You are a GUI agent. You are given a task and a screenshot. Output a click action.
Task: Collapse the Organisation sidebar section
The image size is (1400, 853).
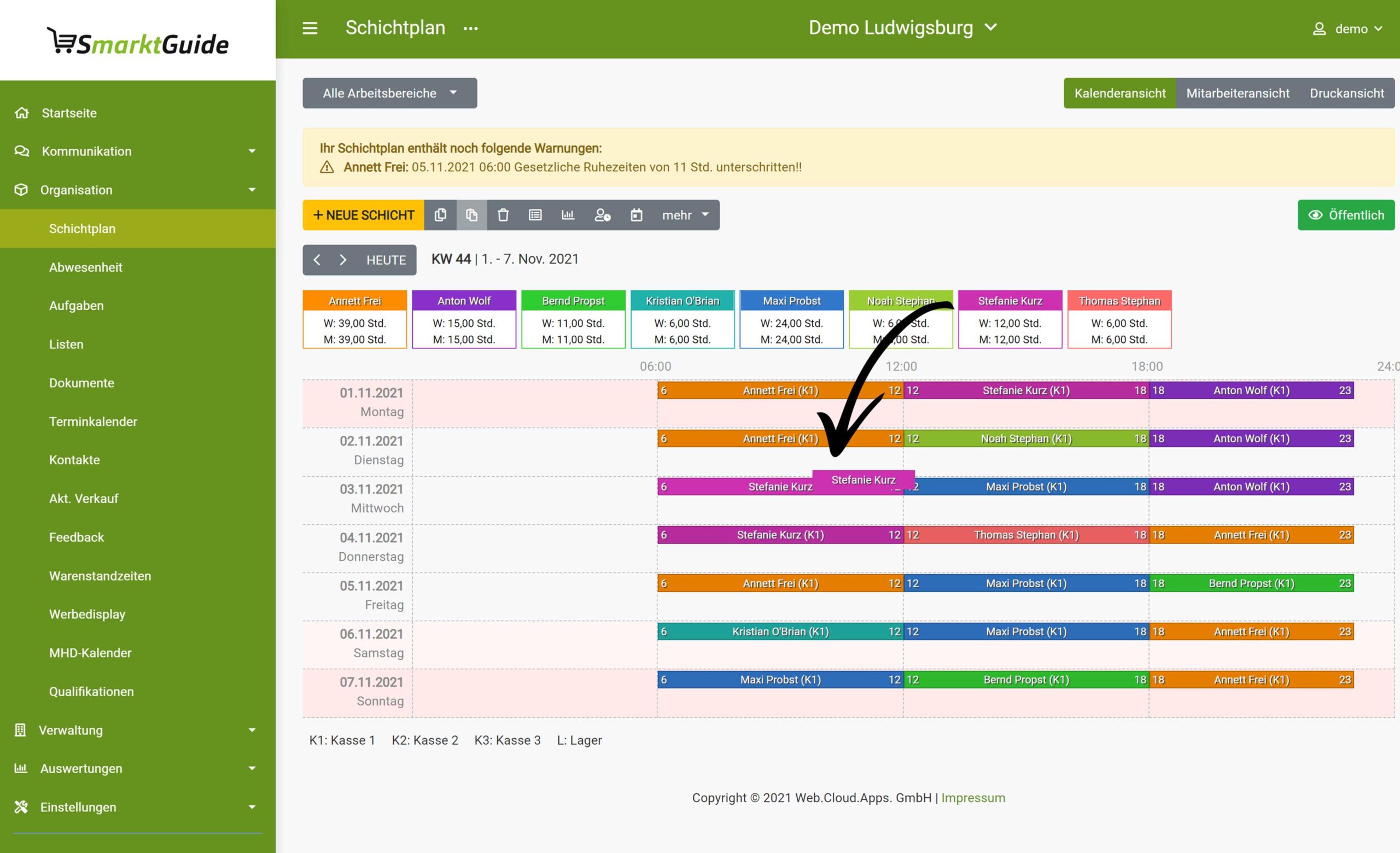[137, 190]
